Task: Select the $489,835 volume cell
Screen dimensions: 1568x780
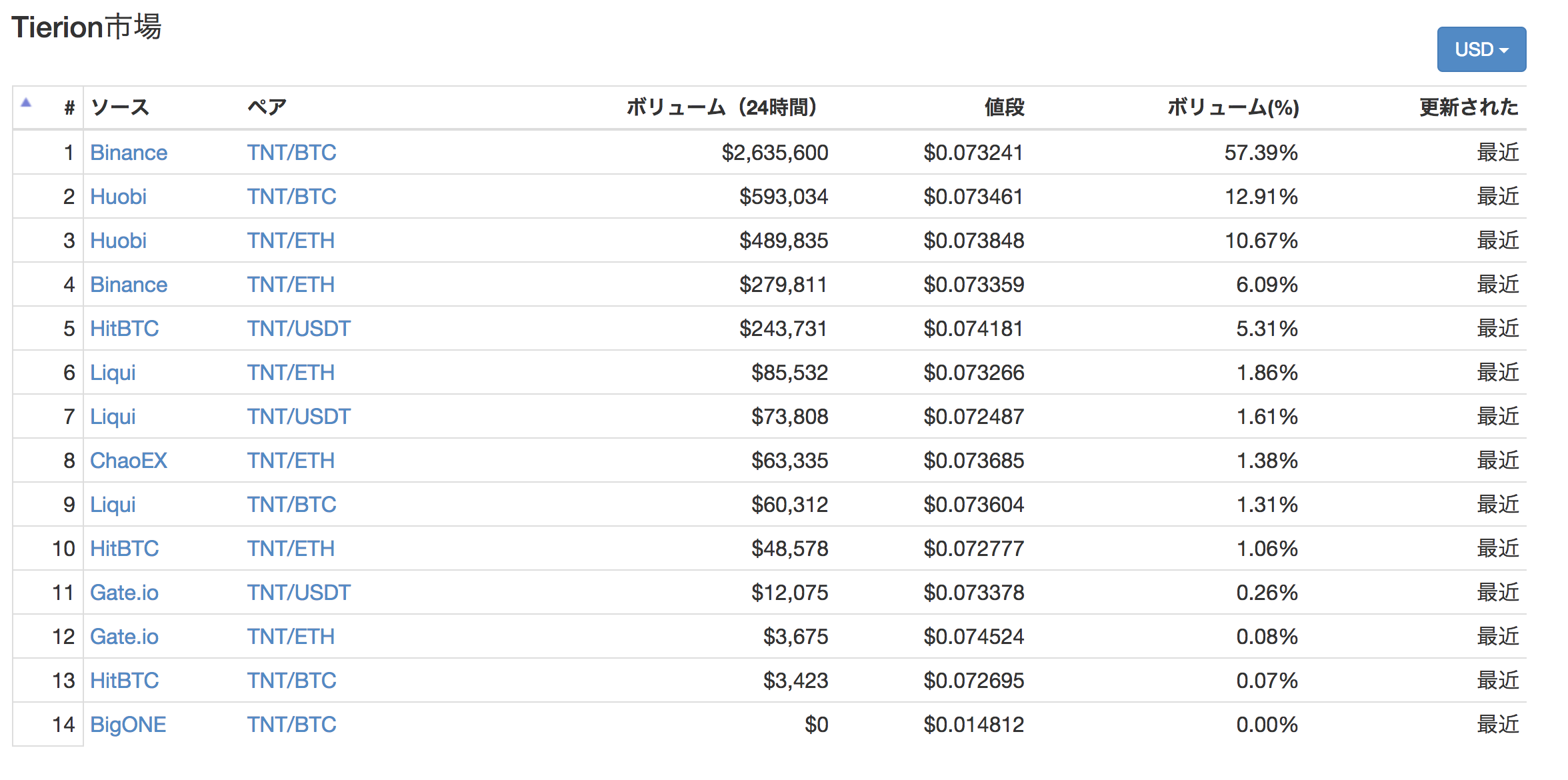Action: (x=783, y=241)
